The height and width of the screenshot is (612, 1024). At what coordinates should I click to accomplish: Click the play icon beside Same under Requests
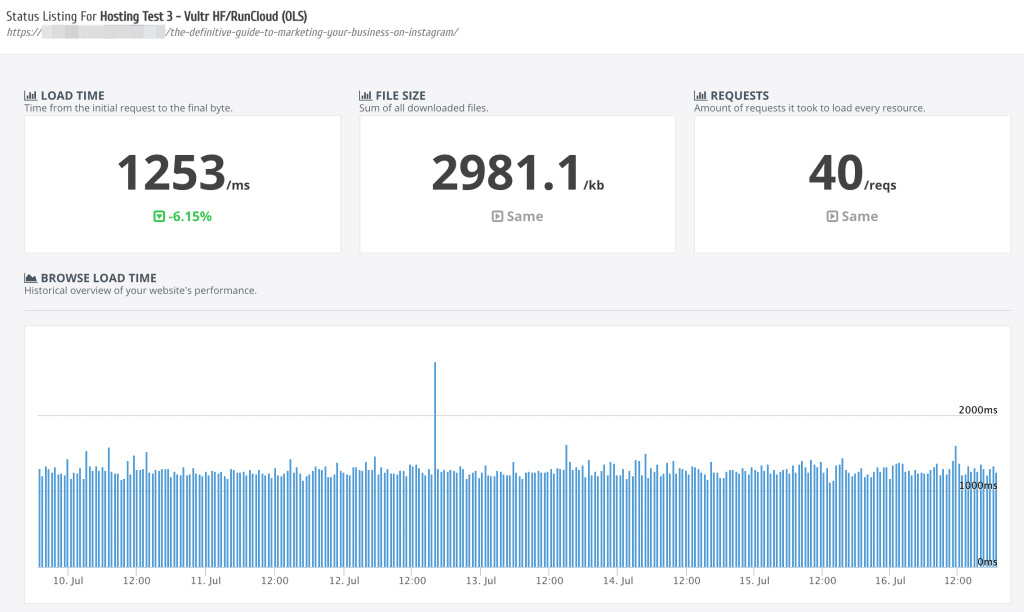point(832,216)
